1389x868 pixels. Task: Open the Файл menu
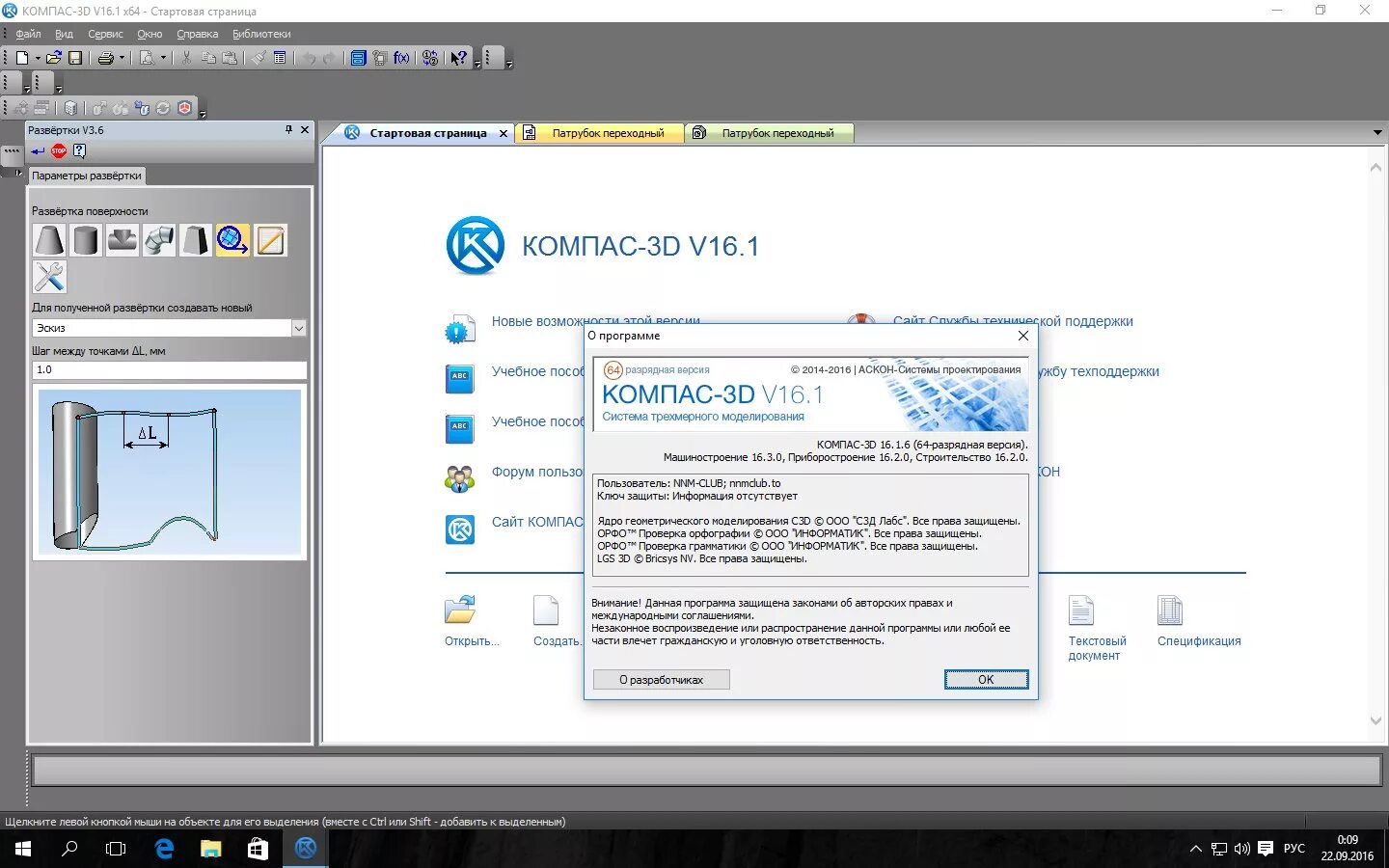pos(28,34)
